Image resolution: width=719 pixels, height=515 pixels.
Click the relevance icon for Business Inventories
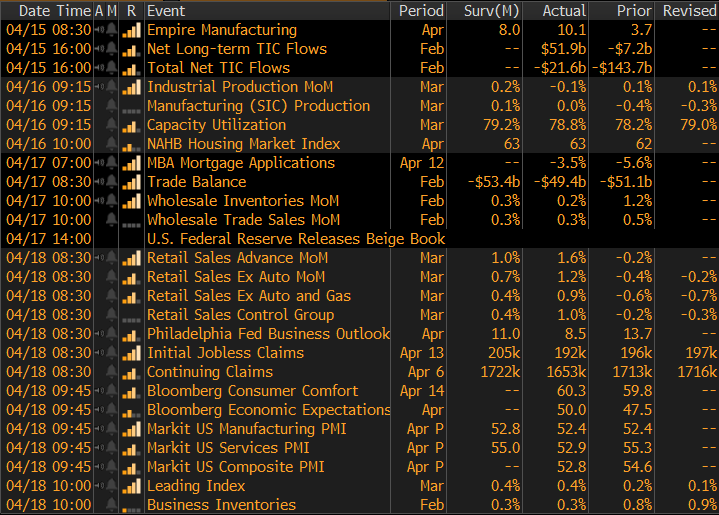pyautogui.click(x=131, y=505)
